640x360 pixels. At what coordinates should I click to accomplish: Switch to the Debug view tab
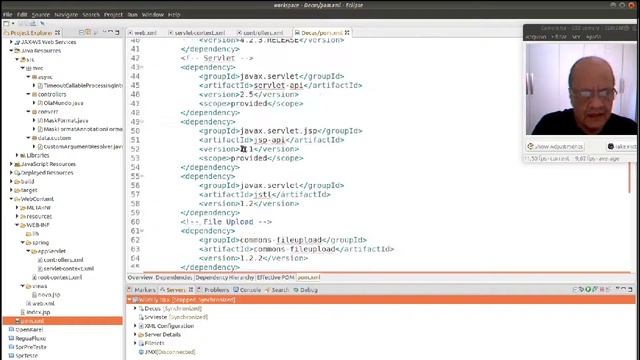point(306,290)
